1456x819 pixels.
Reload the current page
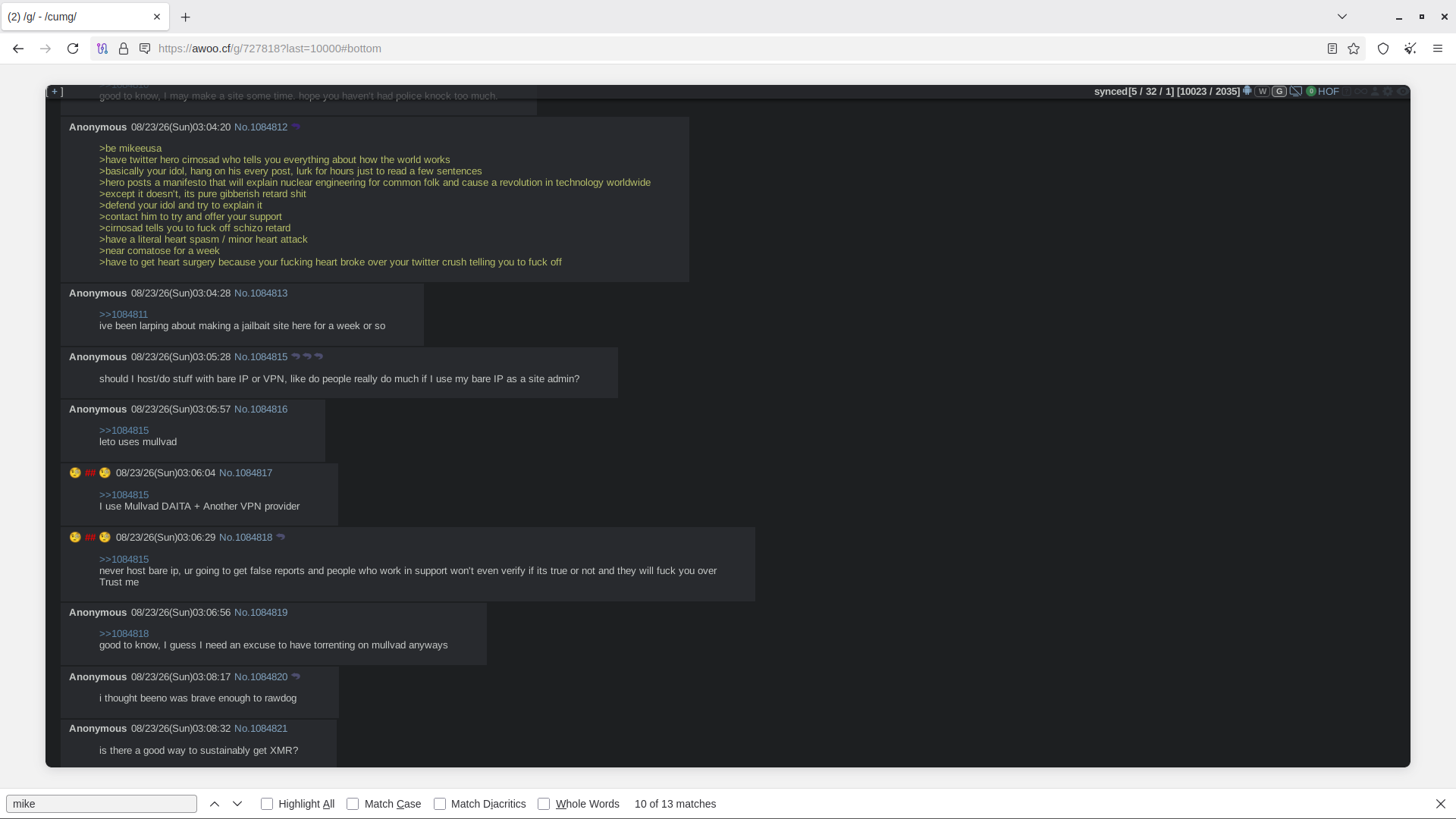tap(73, 49)
